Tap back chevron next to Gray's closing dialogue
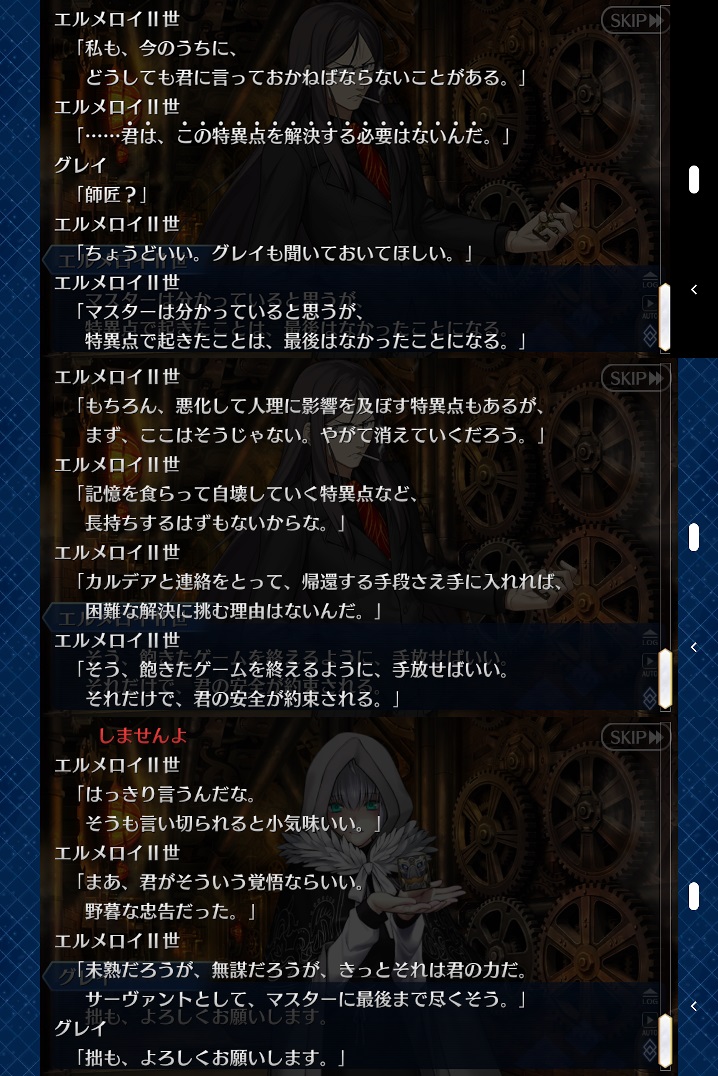The height and width of the screenshot is (1076, 718). (694, 1006)
